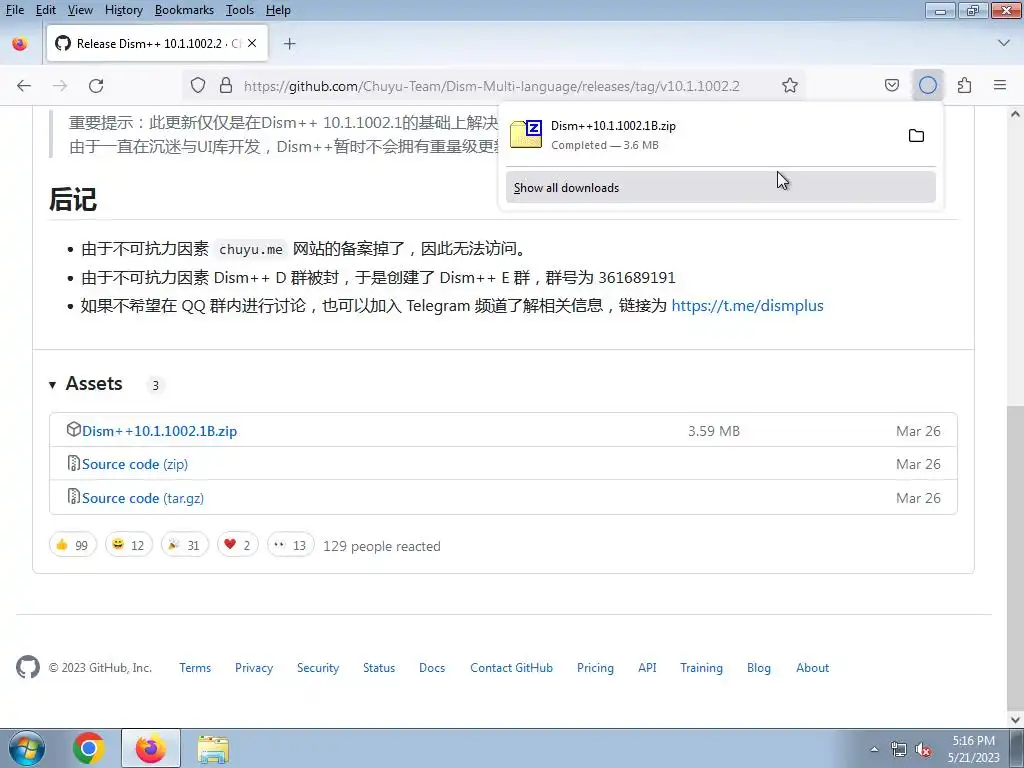Click the forward navigation arrow

(60, 86)
